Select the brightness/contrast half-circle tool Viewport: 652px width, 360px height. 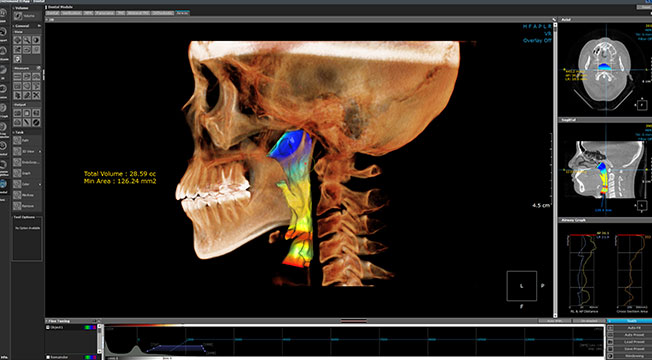(x=36, y=40)
